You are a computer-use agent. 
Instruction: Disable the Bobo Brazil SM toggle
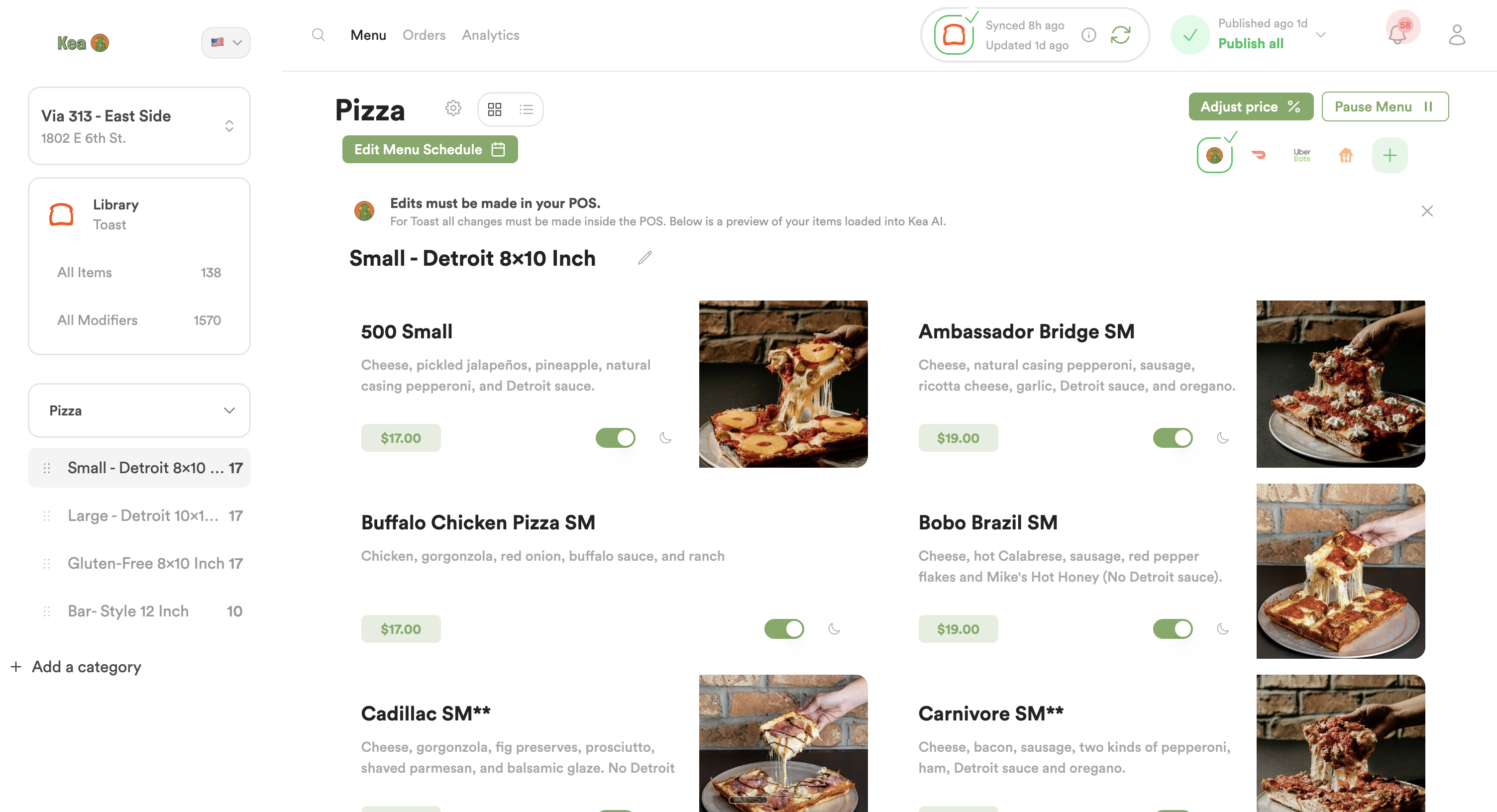pos(1173,628)
